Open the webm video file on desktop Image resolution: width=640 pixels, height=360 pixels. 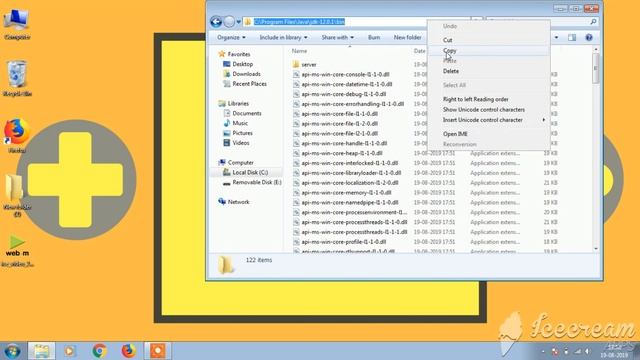click(17, 251)
